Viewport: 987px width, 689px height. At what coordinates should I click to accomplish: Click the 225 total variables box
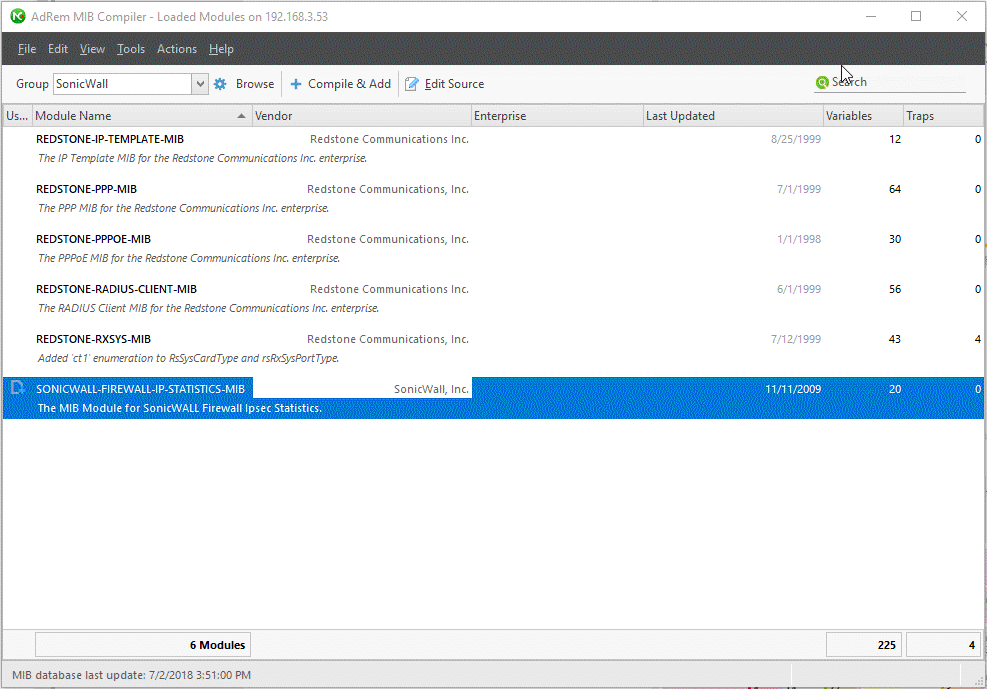click(x=864, y=645)
